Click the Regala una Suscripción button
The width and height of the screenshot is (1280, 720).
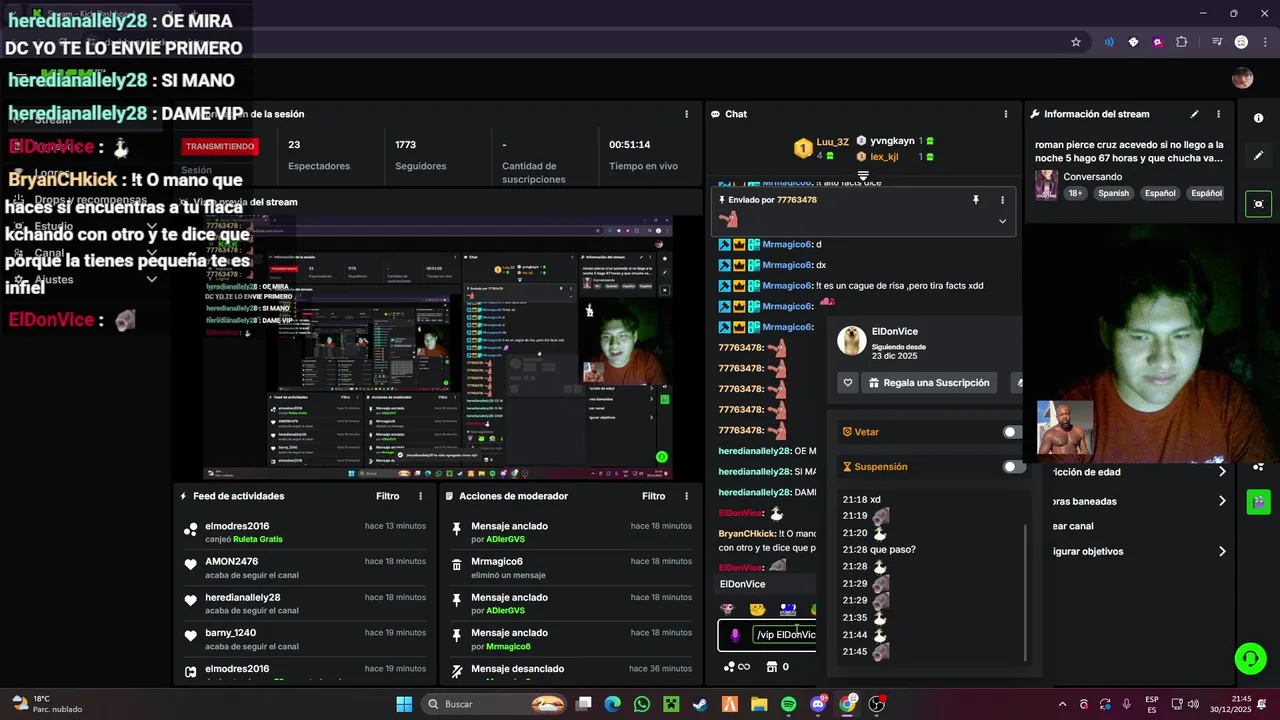(929, 383)
